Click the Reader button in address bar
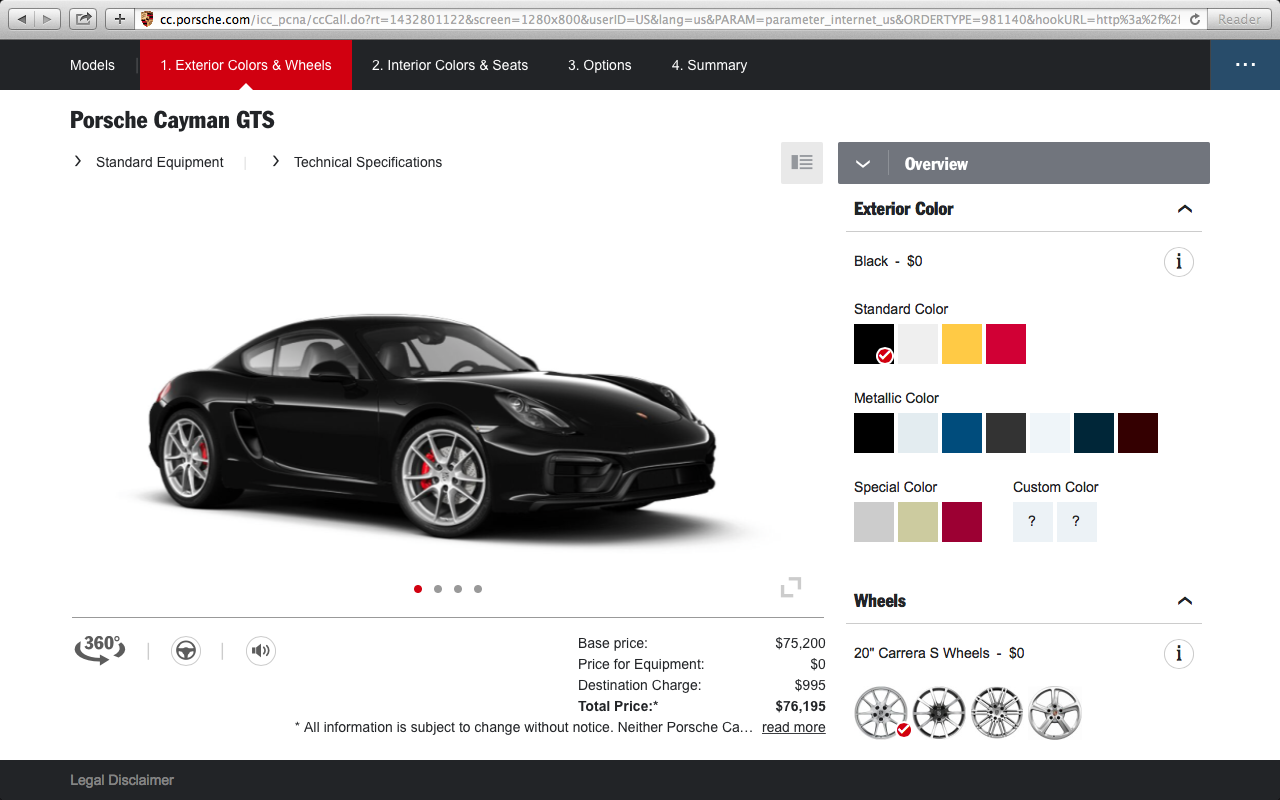1280x800 pixels. [x=1240, y=19]
